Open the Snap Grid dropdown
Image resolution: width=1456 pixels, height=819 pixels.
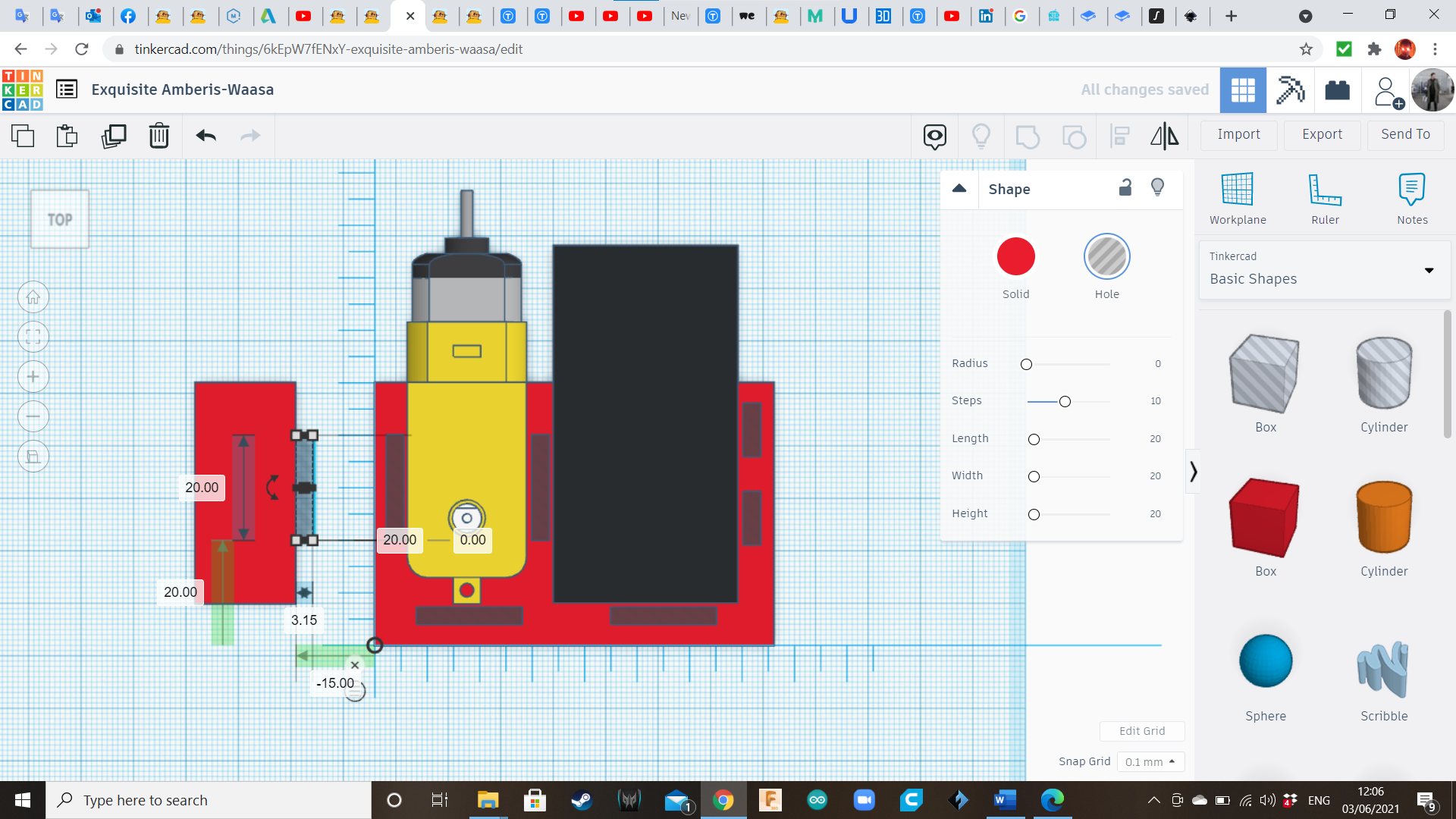1150,761
